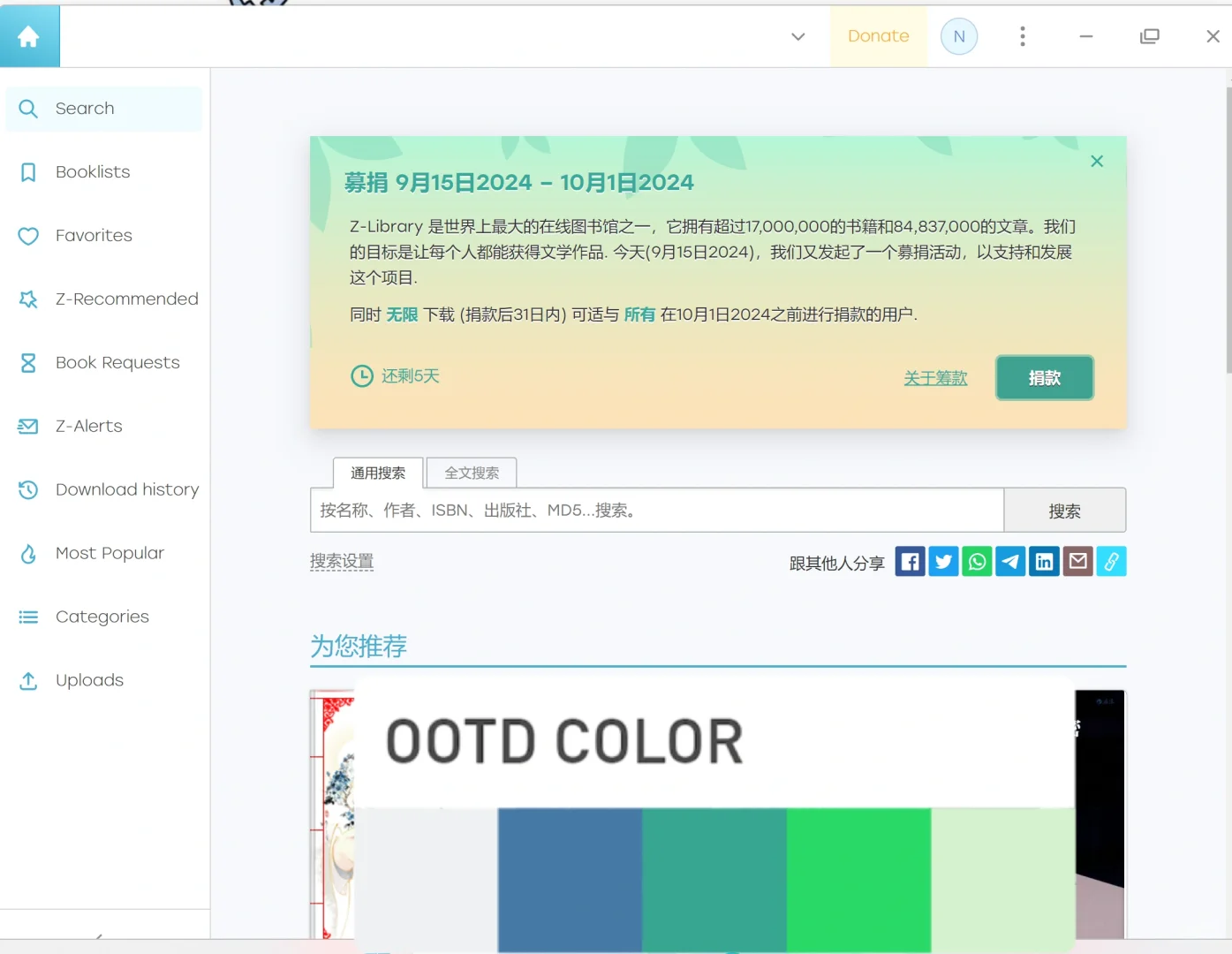Screen dimensions: 1232x954
Task: Click the Favorites heart icon
Action: click(28, 236)
